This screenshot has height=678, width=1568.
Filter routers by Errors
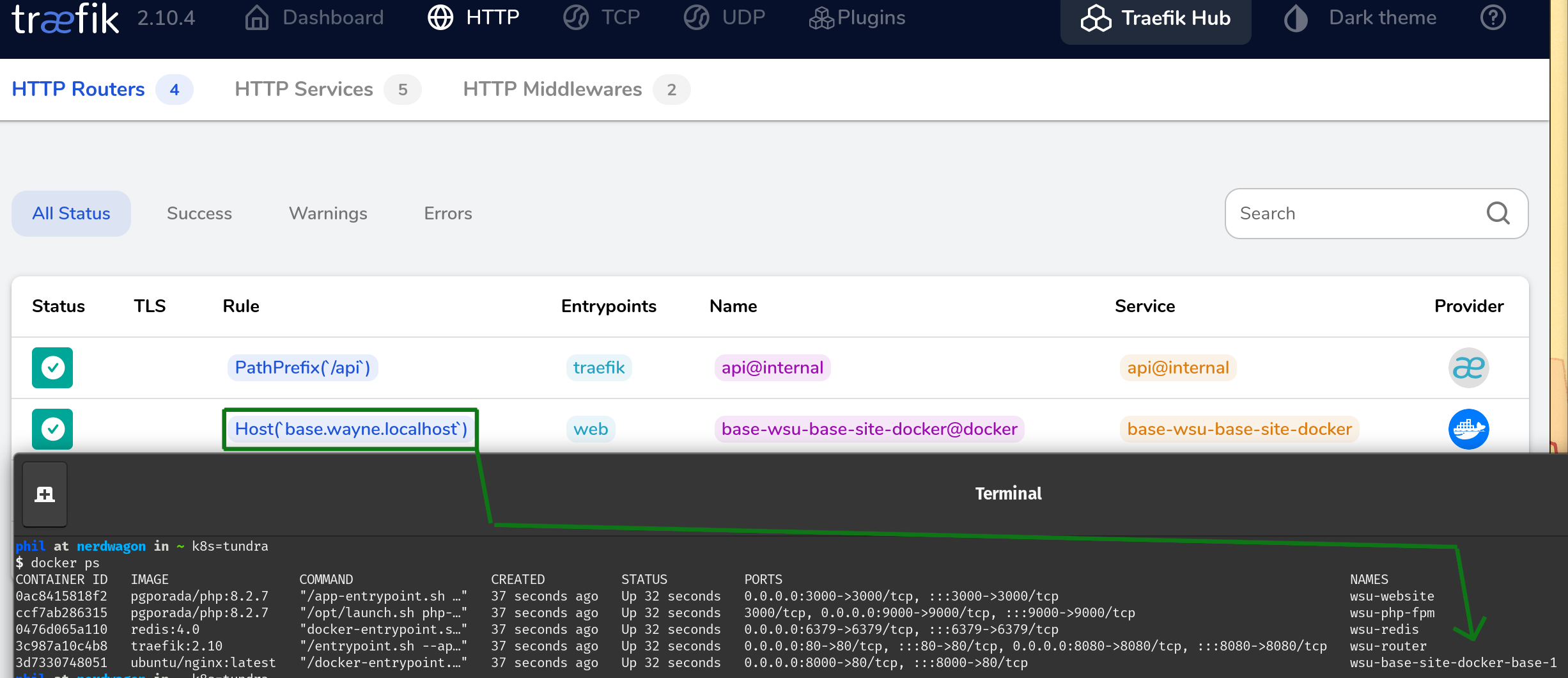(448, 214)
